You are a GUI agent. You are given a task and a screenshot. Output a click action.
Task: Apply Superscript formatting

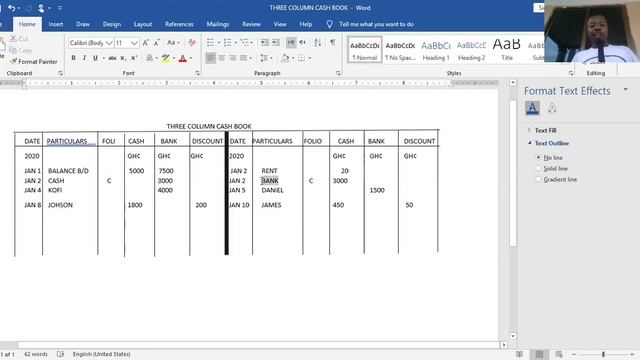(x=134, y=58)
